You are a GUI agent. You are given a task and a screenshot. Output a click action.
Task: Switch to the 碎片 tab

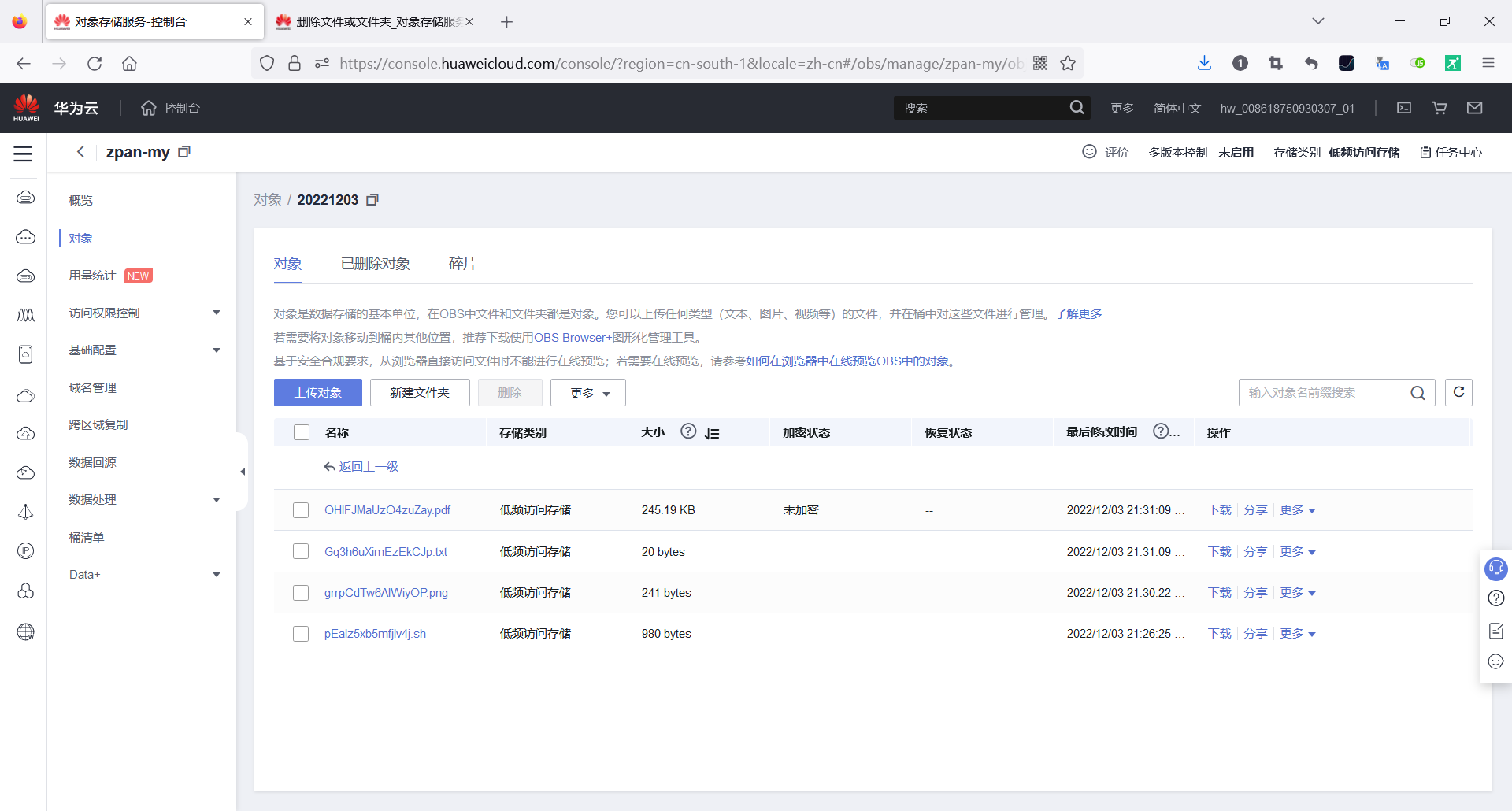tap(462, 264)
